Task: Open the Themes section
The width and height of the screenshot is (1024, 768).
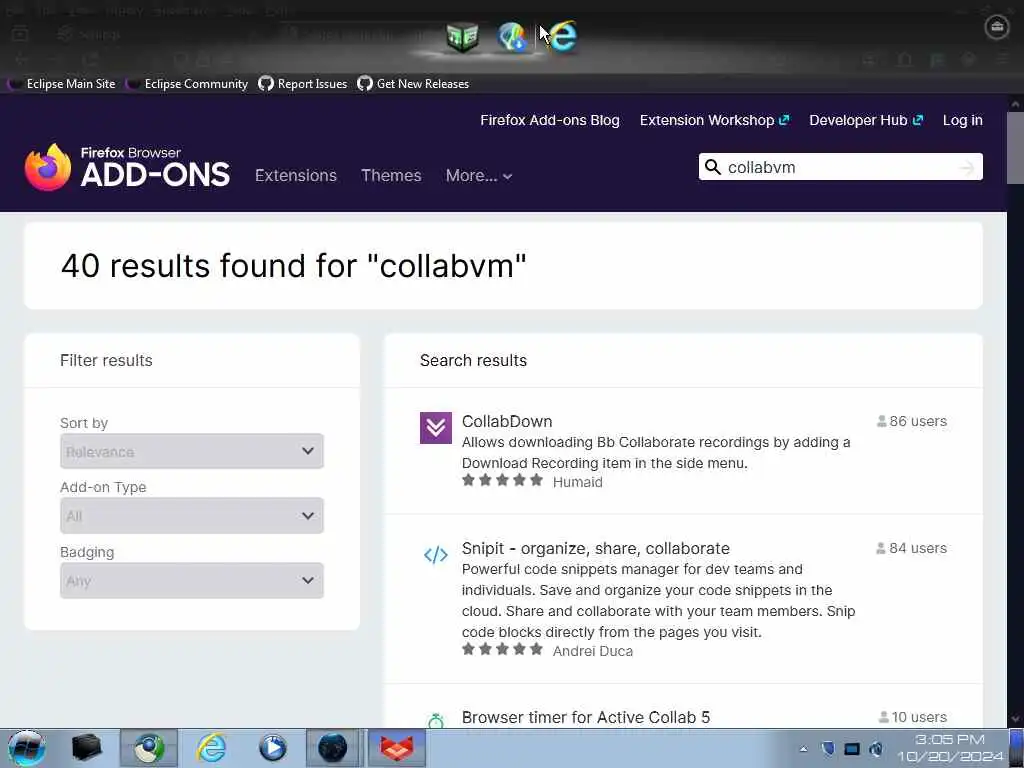Action: pyautogui.click(x=391, y=176)
